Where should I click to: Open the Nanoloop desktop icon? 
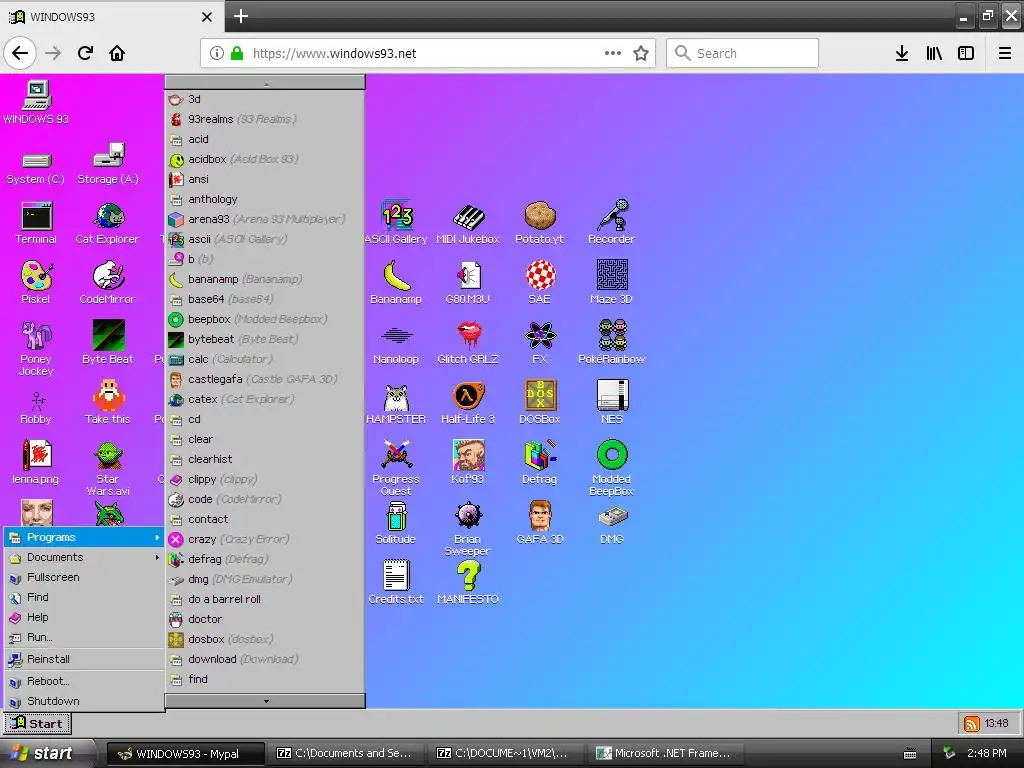[x=396, y=345]
